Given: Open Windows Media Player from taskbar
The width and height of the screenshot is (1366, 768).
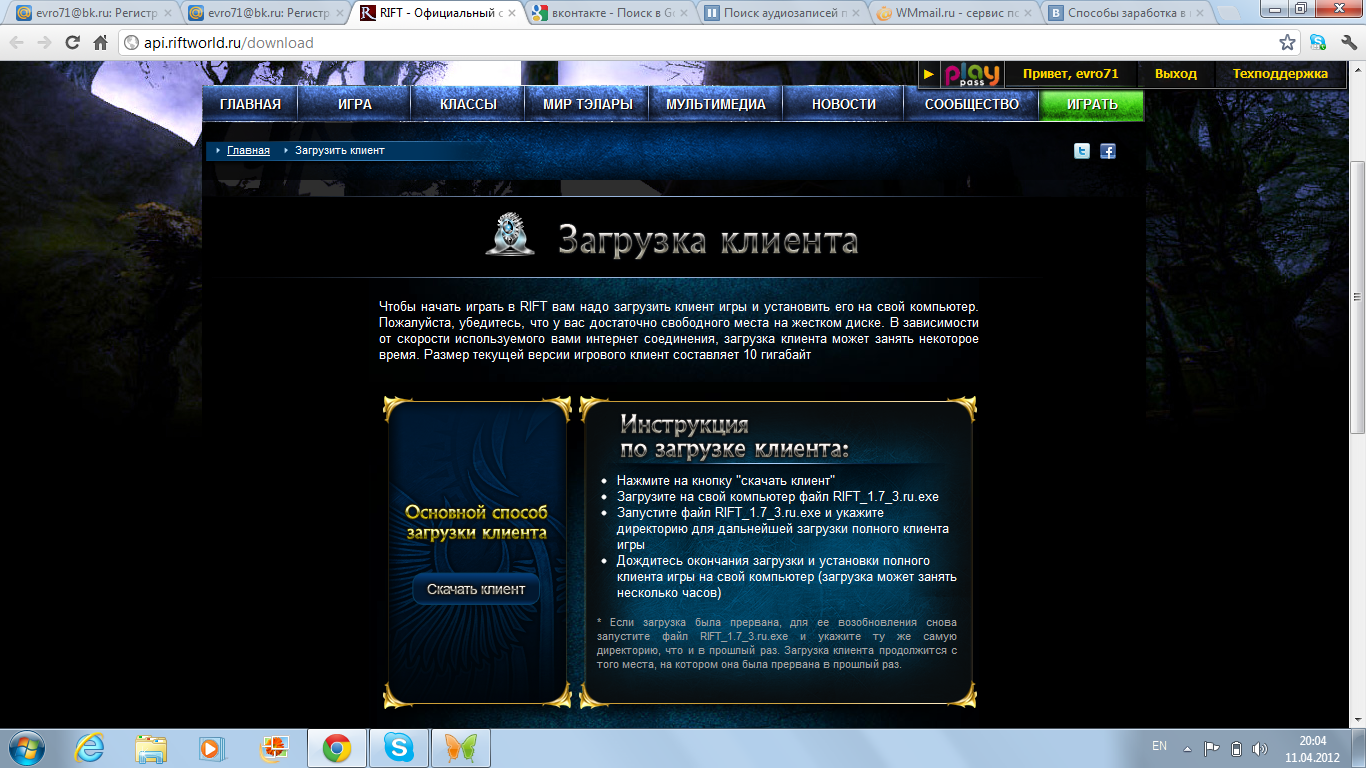Looking at the screenshot, I should pyautogui.click(x=212, y=748).
